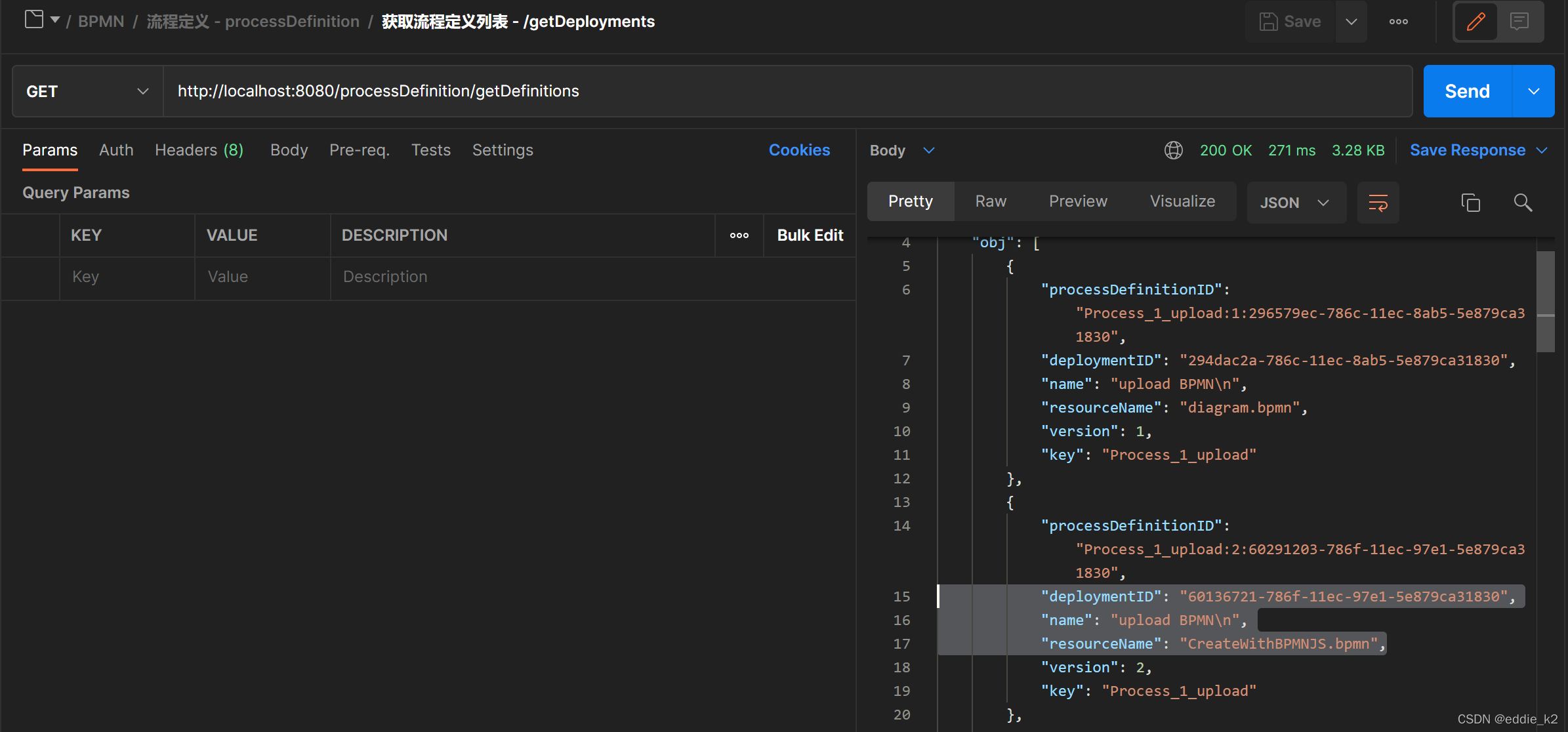Open the Visualize view

pyautogui.click(x=1182, y=201)
